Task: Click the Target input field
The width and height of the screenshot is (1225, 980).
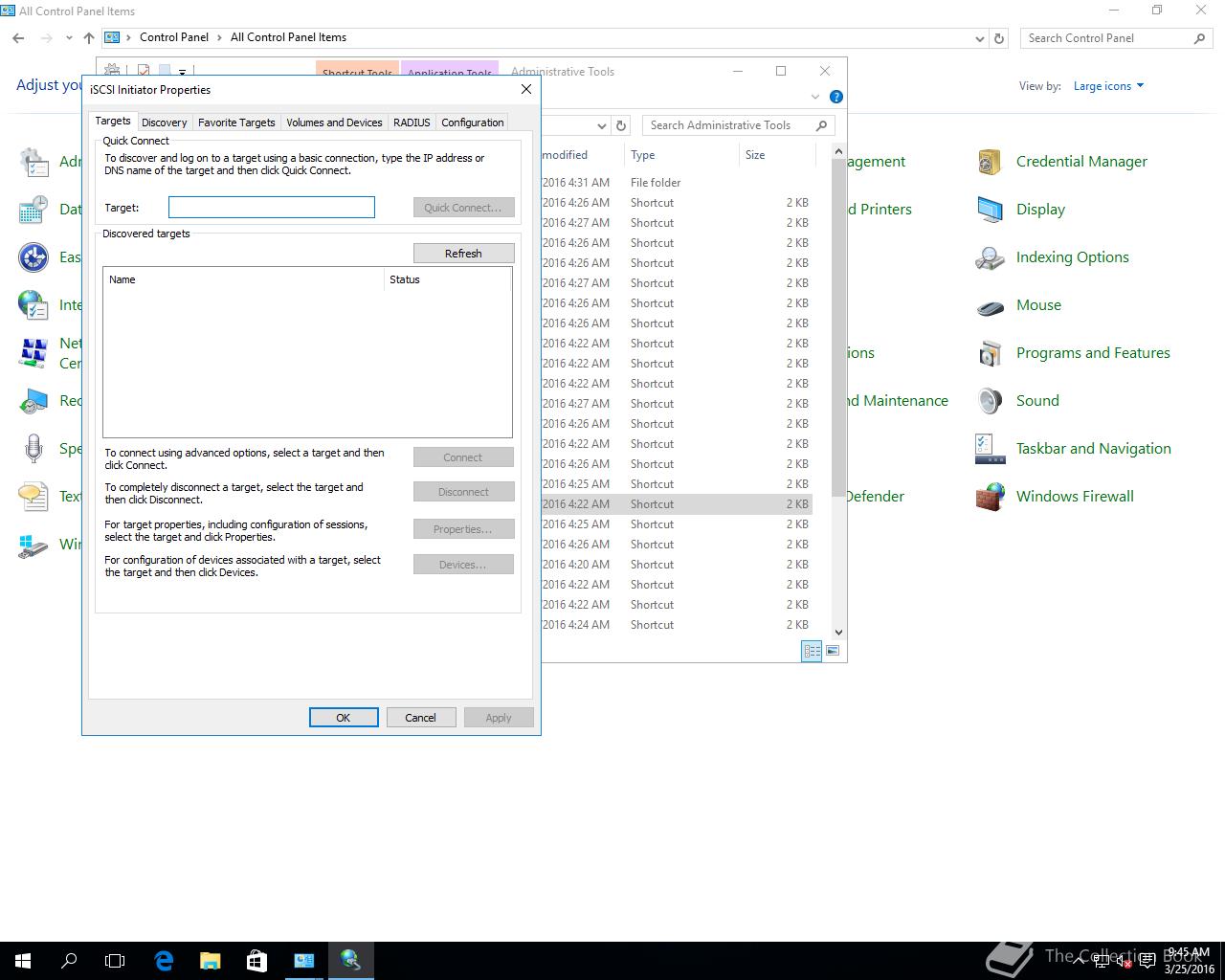Action: [272, 208]
